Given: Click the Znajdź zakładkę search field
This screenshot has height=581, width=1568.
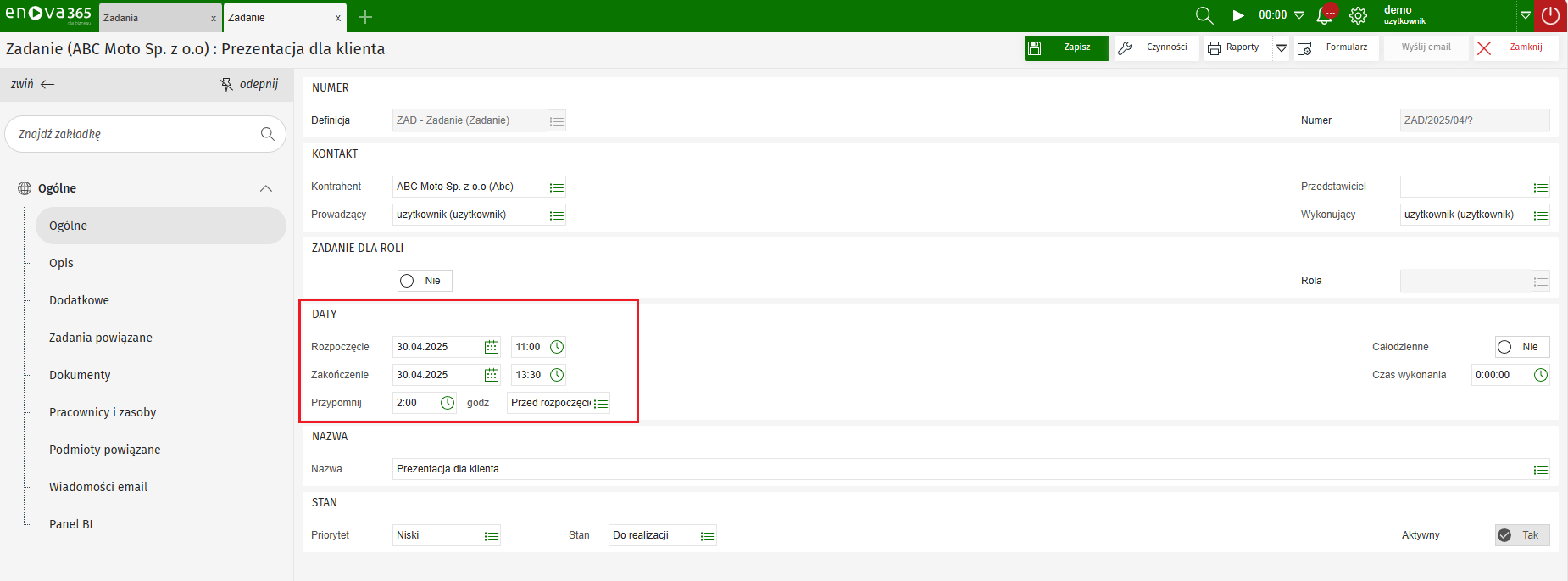Looking at the screenshot, I should pyautogui.click(x=136, y=134).
